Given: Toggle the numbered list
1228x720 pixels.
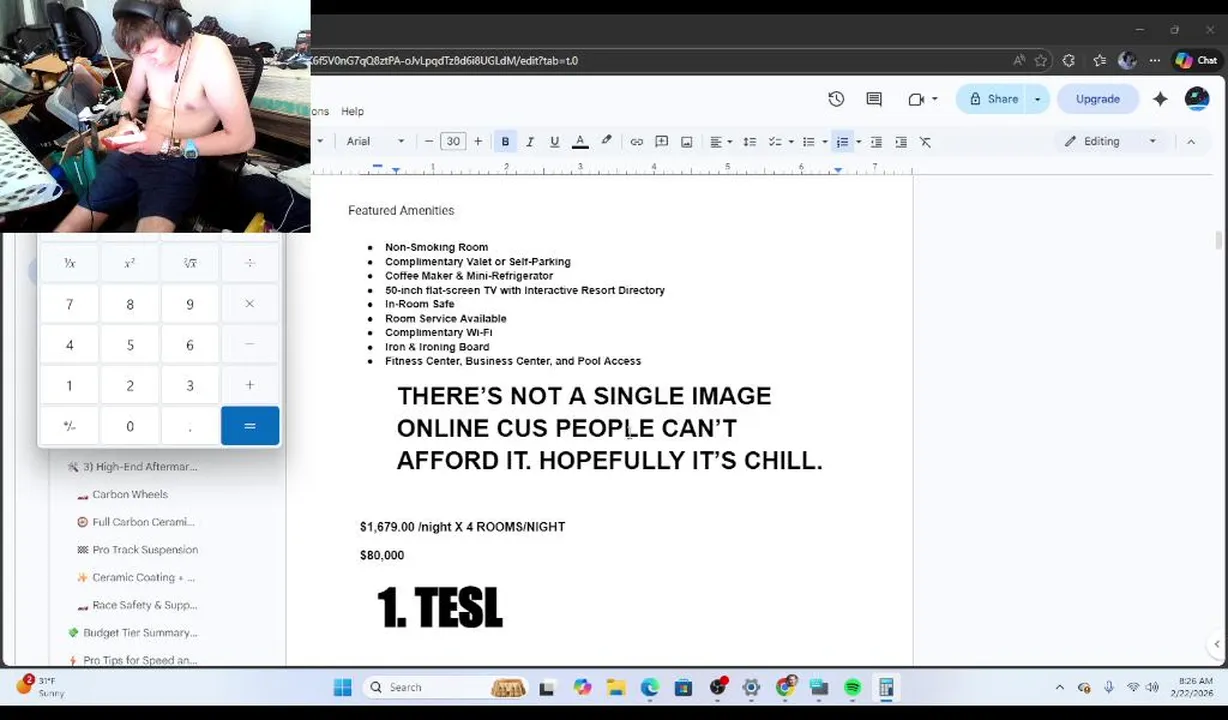Looking at the screenshot, I should coord(842,142).
